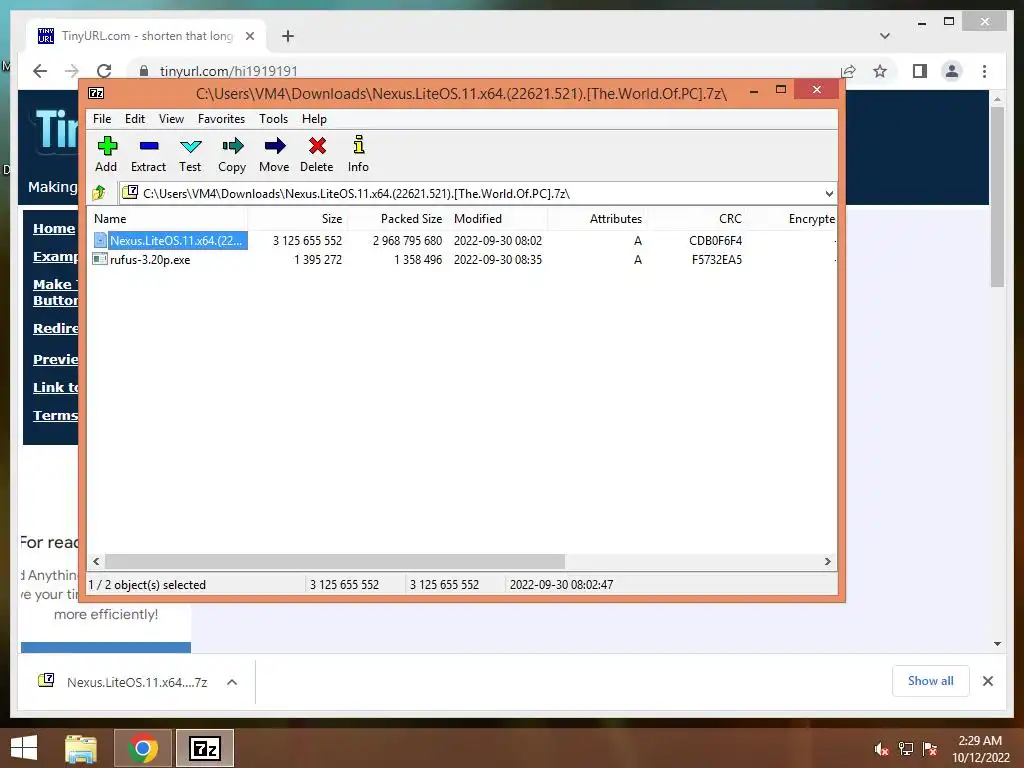Sort by CRC column header

(x=697, y=219)
